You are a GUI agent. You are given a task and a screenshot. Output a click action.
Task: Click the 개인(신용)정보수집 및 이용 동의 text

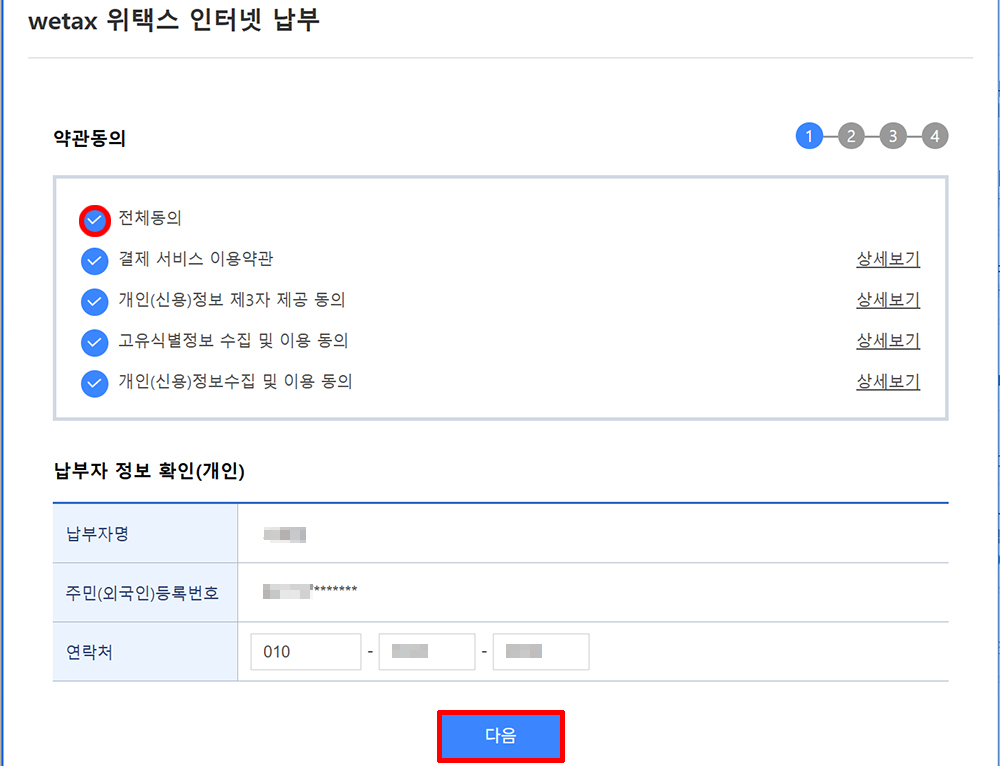click(x=235, y=381)
